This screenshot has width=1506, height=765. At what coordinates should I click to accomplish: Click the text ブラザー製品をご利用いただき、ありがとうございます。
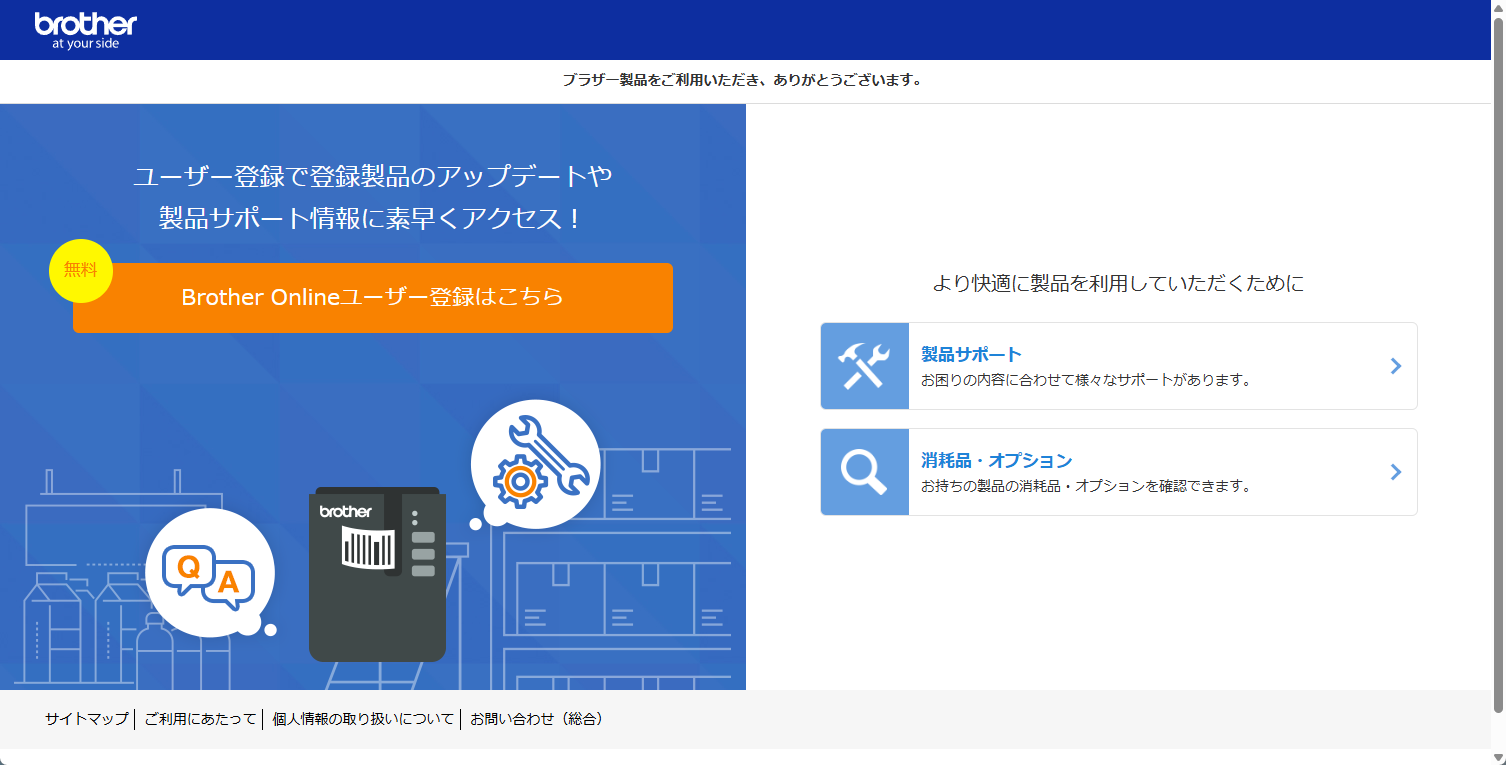(742, 80)
